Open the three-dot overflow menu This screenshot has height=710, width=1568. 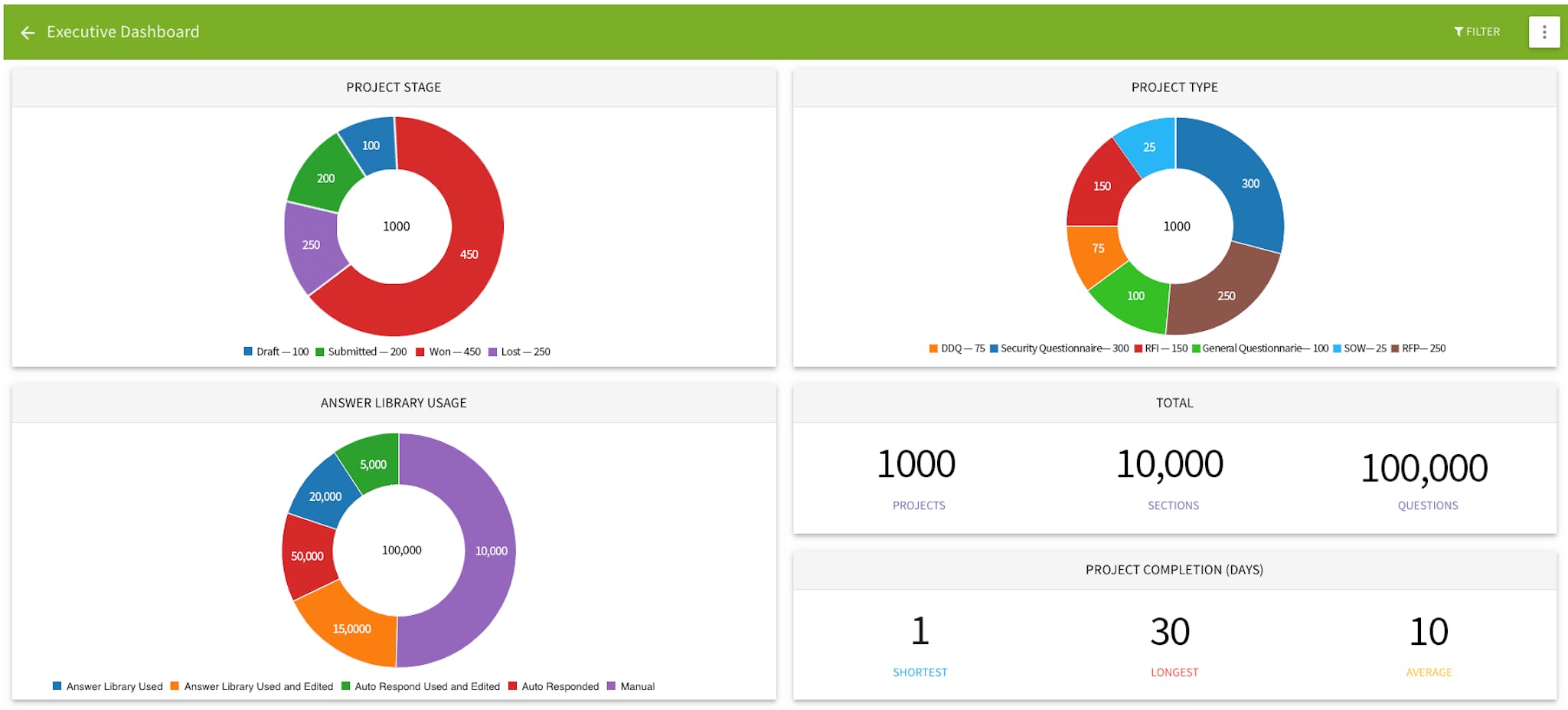click(1543, 31)
